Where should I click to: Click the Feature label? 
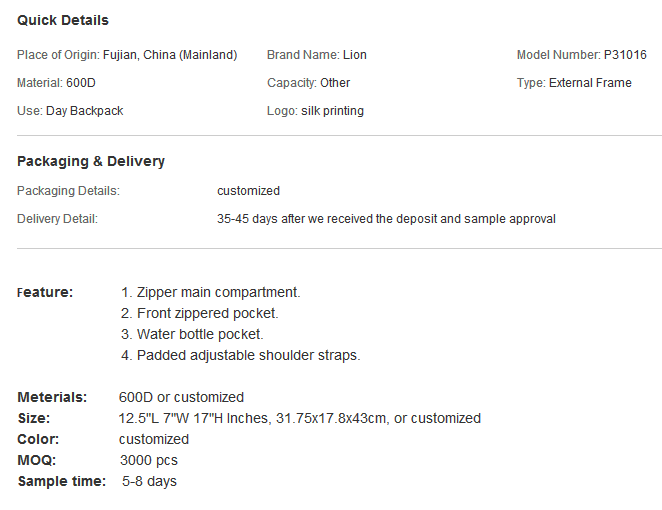coord(45,292)
